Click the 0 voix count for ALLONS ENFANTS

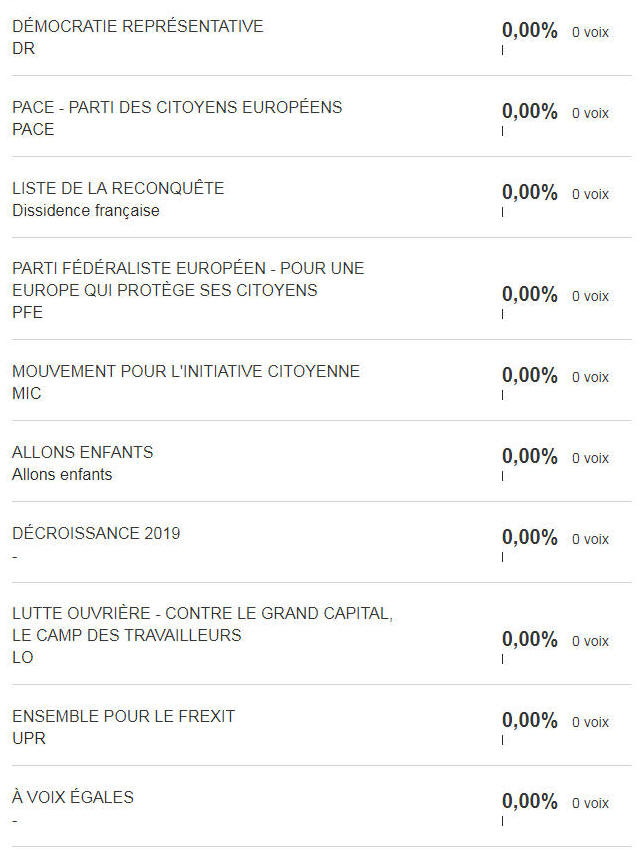click(x=590, y=459)
